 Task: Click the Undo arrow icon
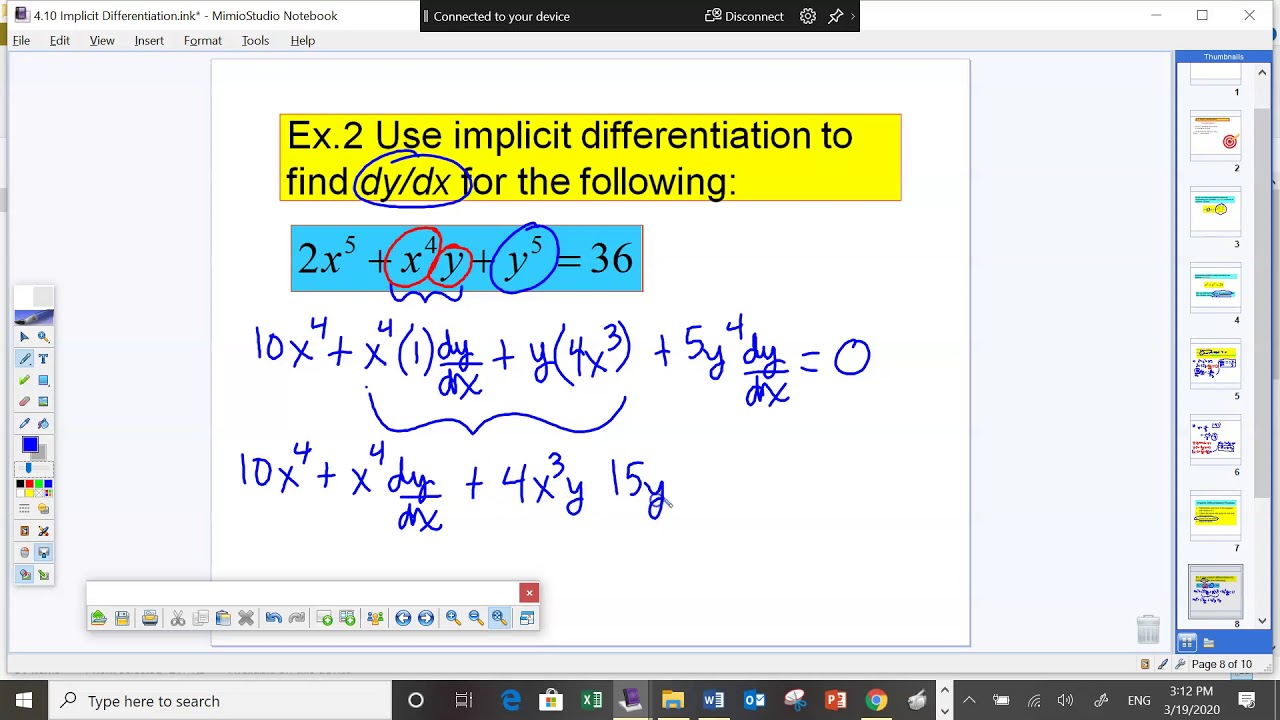(x=273, y=618)
